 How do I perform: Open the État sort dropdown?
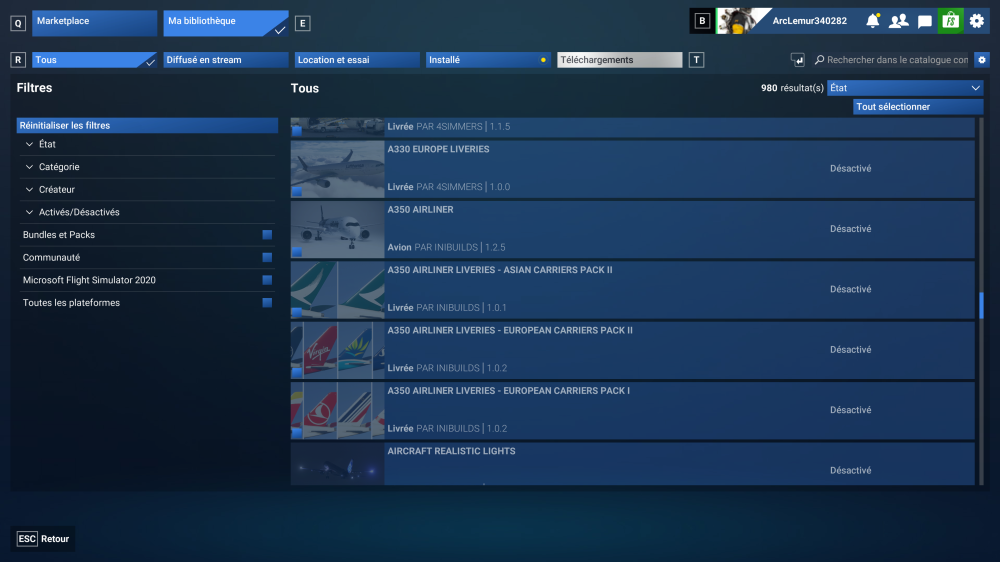905,88
